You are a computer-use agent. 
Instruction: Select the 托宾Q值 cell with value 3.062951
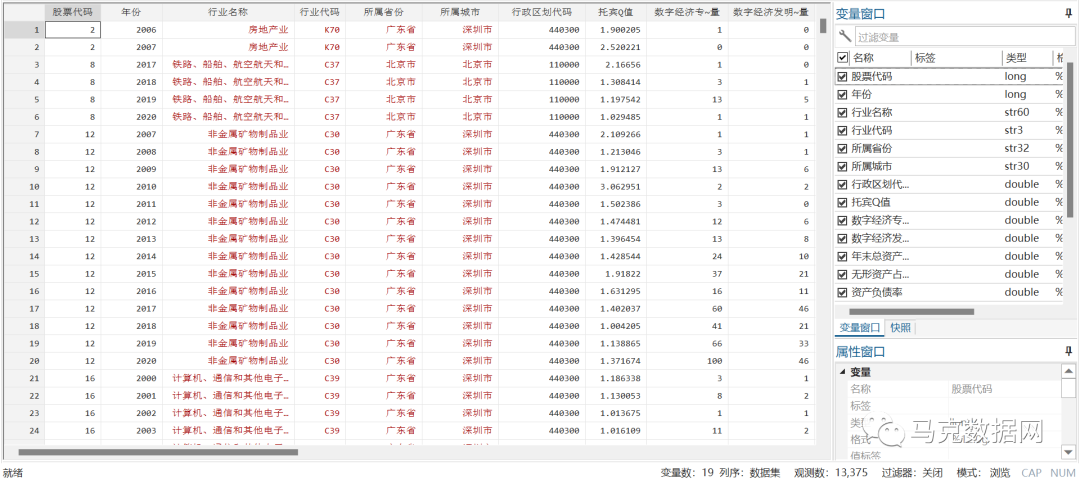(616, 186)
